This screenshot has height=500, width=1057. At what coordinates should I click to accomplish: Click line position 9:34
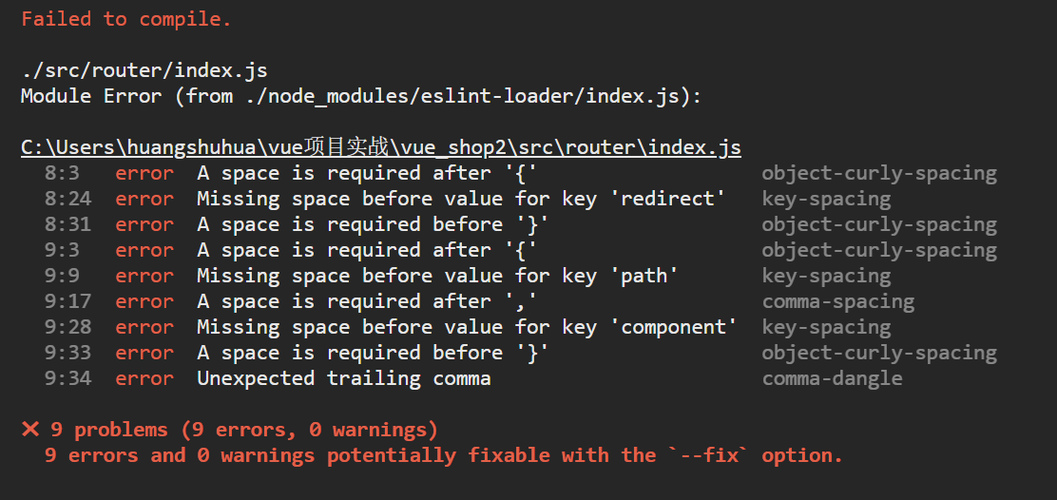coord(68,378)
